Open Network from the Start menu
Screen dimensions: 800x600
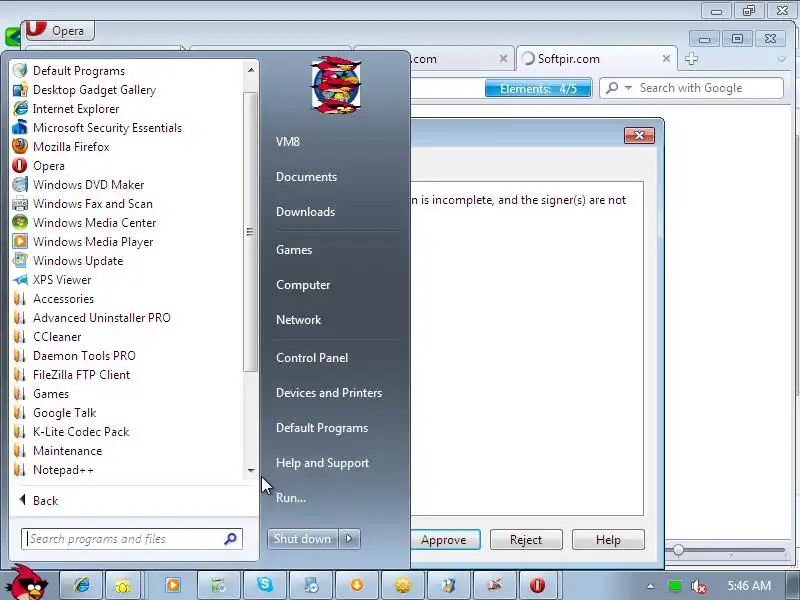pyautogui.click(x=298, y=320)
